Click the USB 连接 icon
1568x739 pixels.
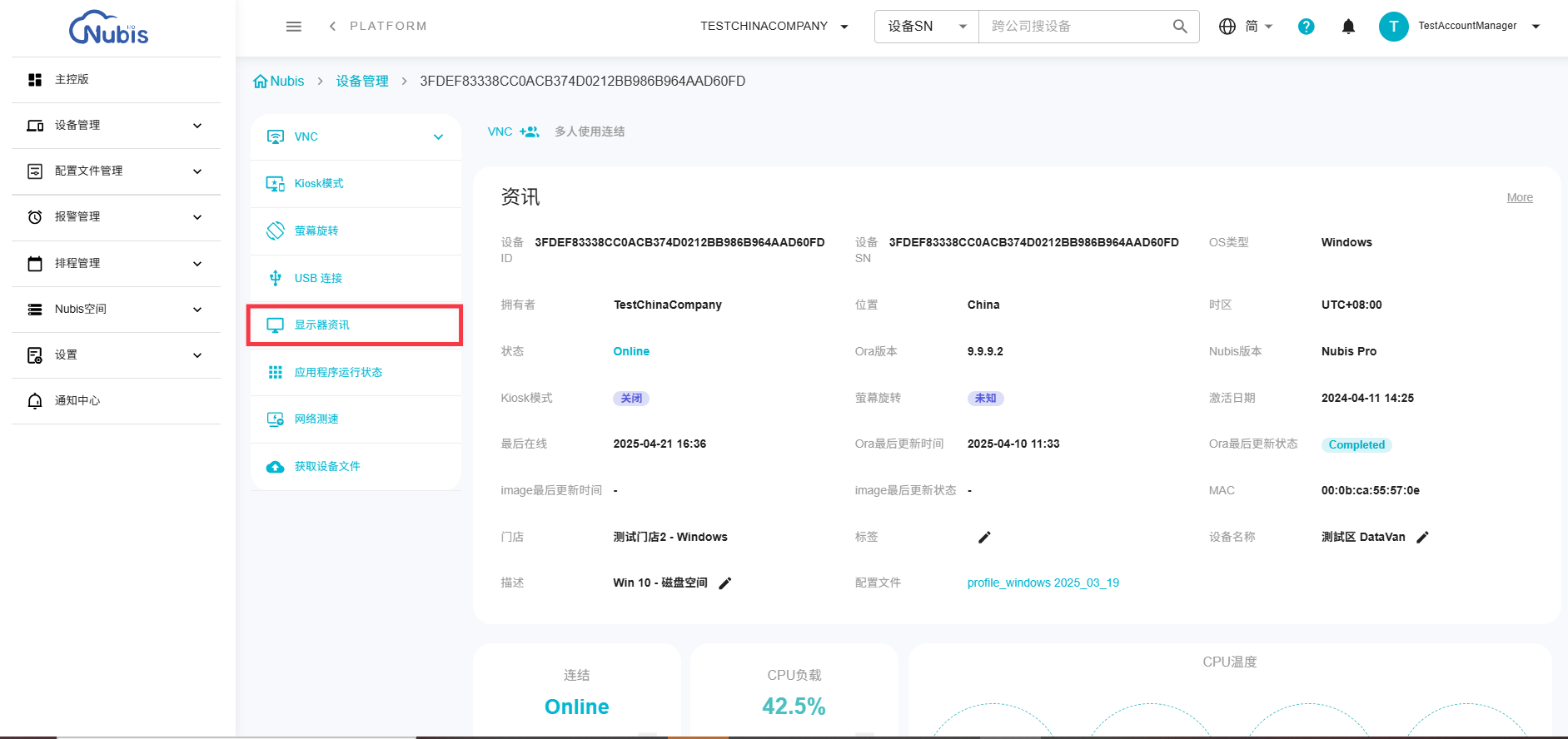tap(276, 278)
